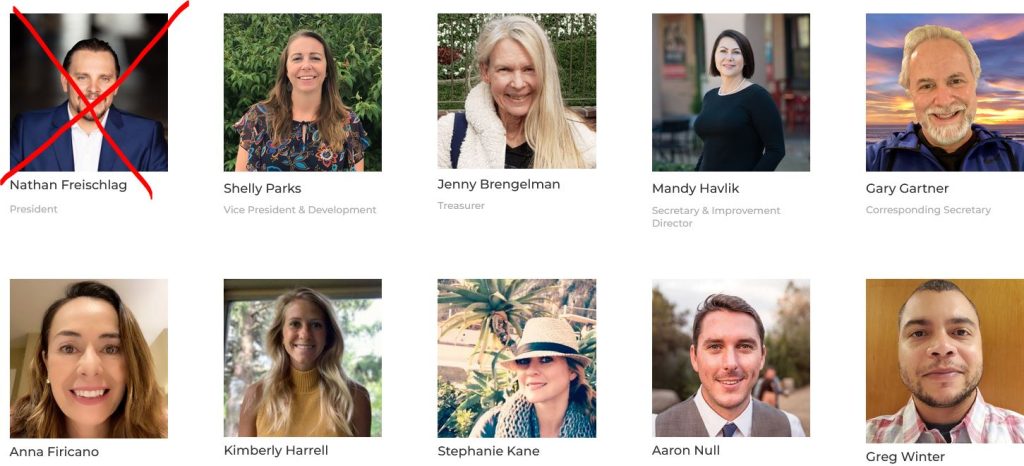
Task: Click Stephanie Kane's photo with hat
Action: (x=517, y=358)
